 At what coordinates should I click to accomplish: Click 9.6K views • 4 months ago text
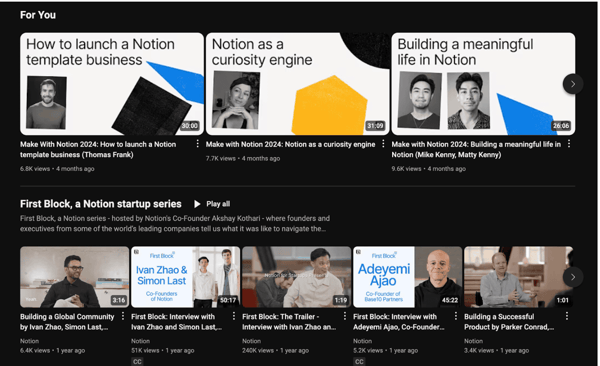(429, 168)
